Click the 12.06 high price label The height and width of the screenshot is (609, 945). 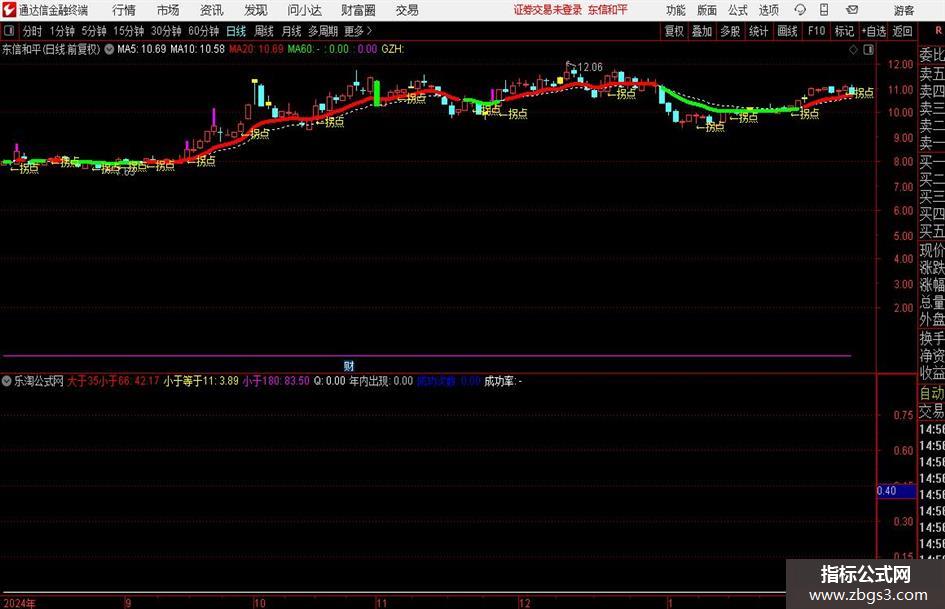click(x=590, y=67)
